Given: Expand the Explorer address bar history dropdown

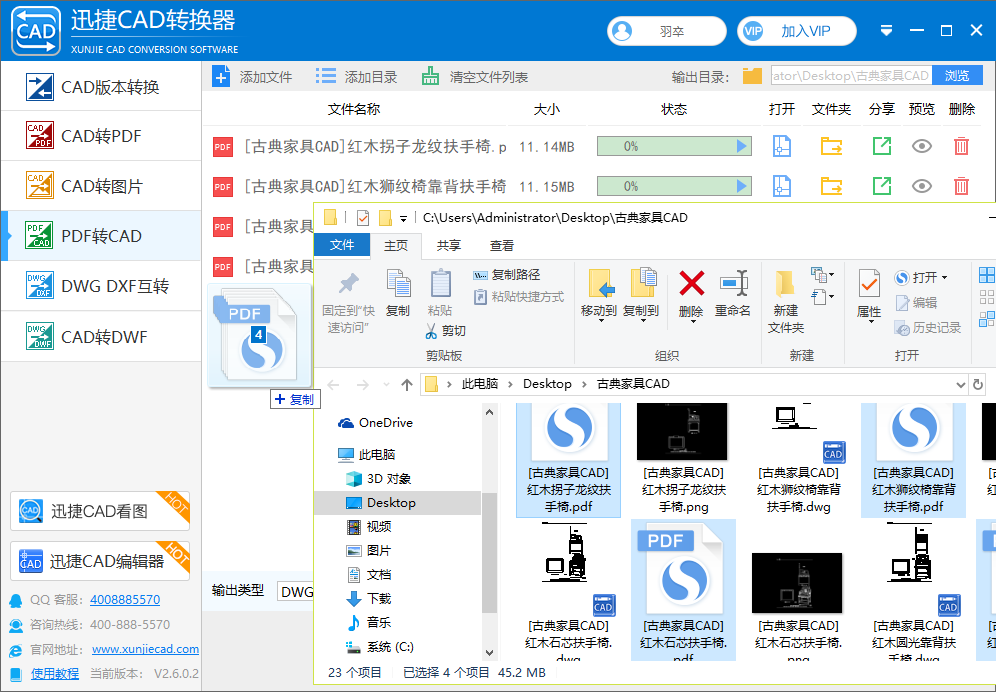Looking at the screenshot, I should (x=960, y=384).
